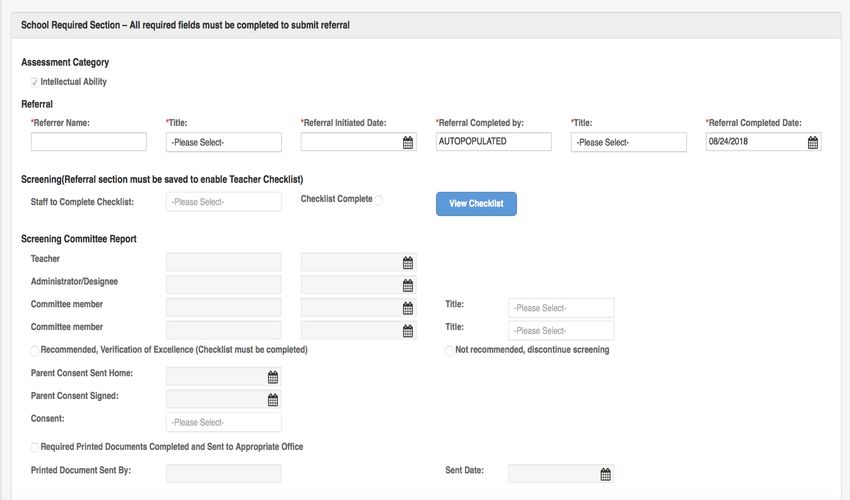Image resolution: width=850 pixels, height=500 pixels.
Task: Check Required Printed Documents Completed checkbox
Action: (x=35, y=447)
